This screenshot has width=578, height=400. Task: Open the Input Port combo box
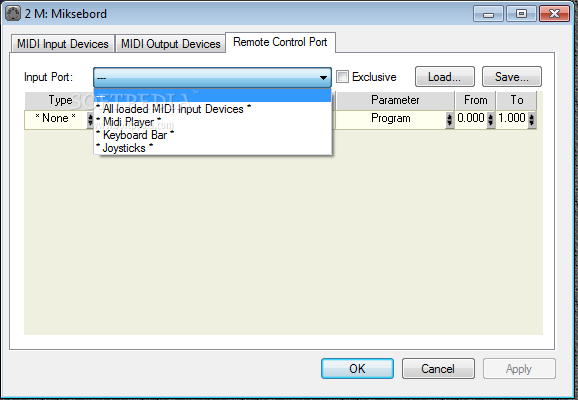click(x=212, y=77)
